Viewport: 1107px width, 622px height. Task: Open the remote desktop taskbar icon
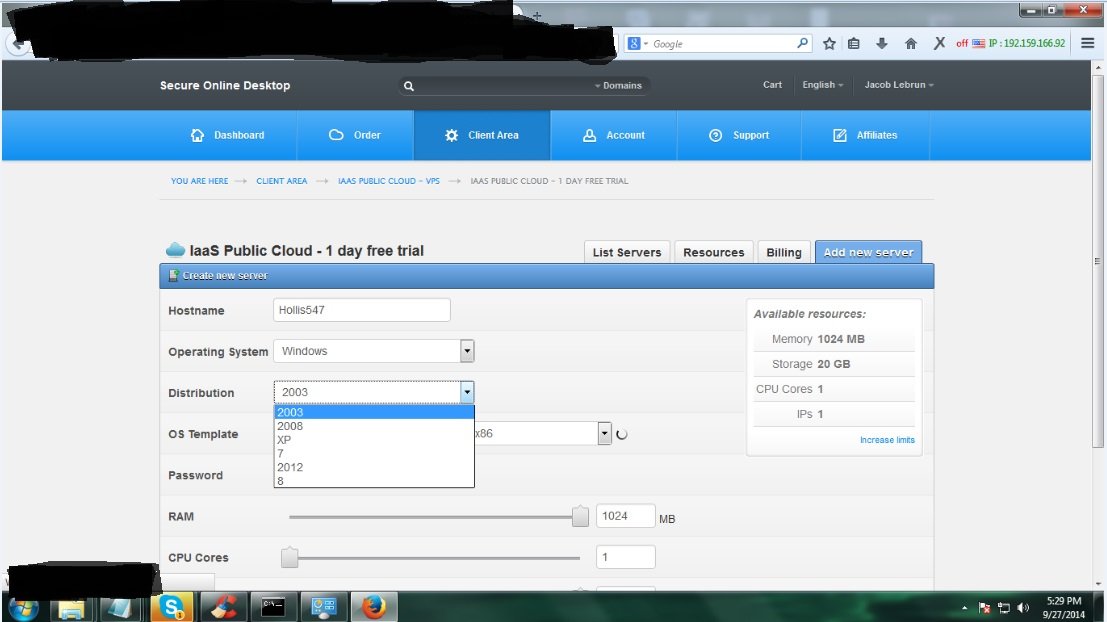(323, 606)
